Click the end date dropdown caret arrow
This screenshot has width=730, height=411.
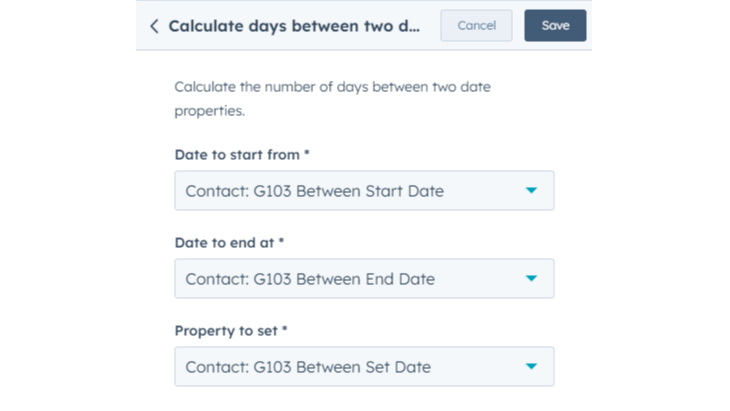531,279
